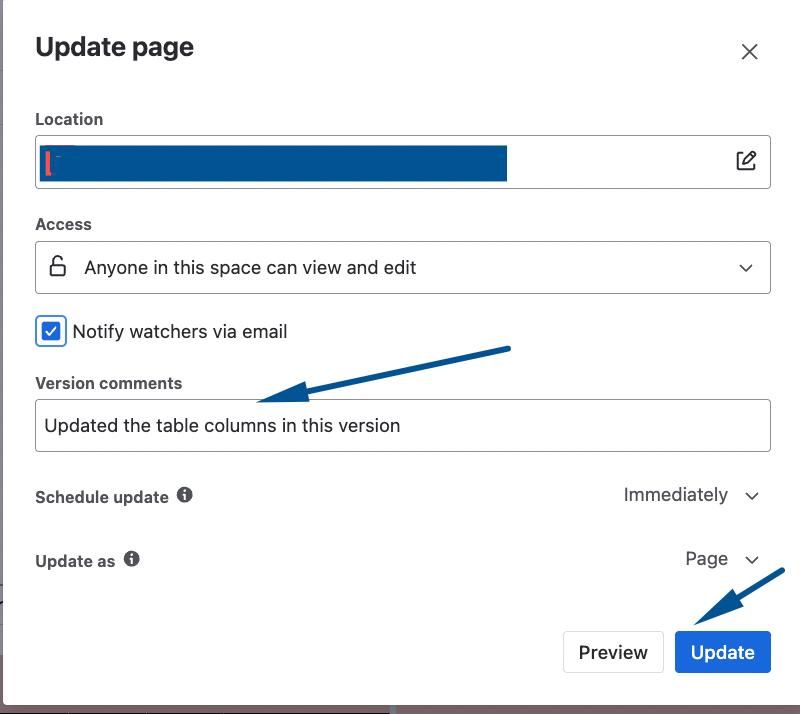Click the Location label
Viewport: 800px width, 714px height.
pyautogui.click(x=69, y=119)
